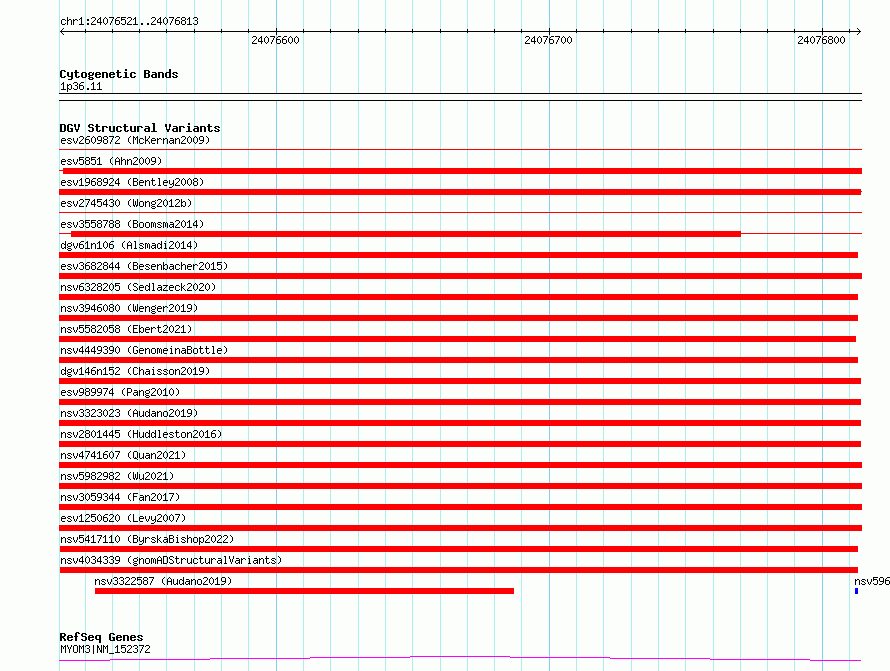Click the red bar under nsv5582058 Ebert2021
Screen dimensions: 890x671
(x=457, y=339)
